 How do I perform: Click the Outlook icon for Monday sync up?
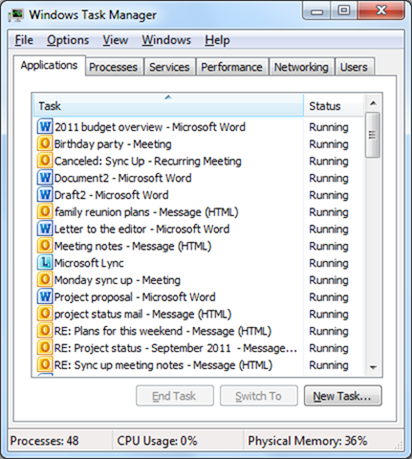tap(45, 279)
